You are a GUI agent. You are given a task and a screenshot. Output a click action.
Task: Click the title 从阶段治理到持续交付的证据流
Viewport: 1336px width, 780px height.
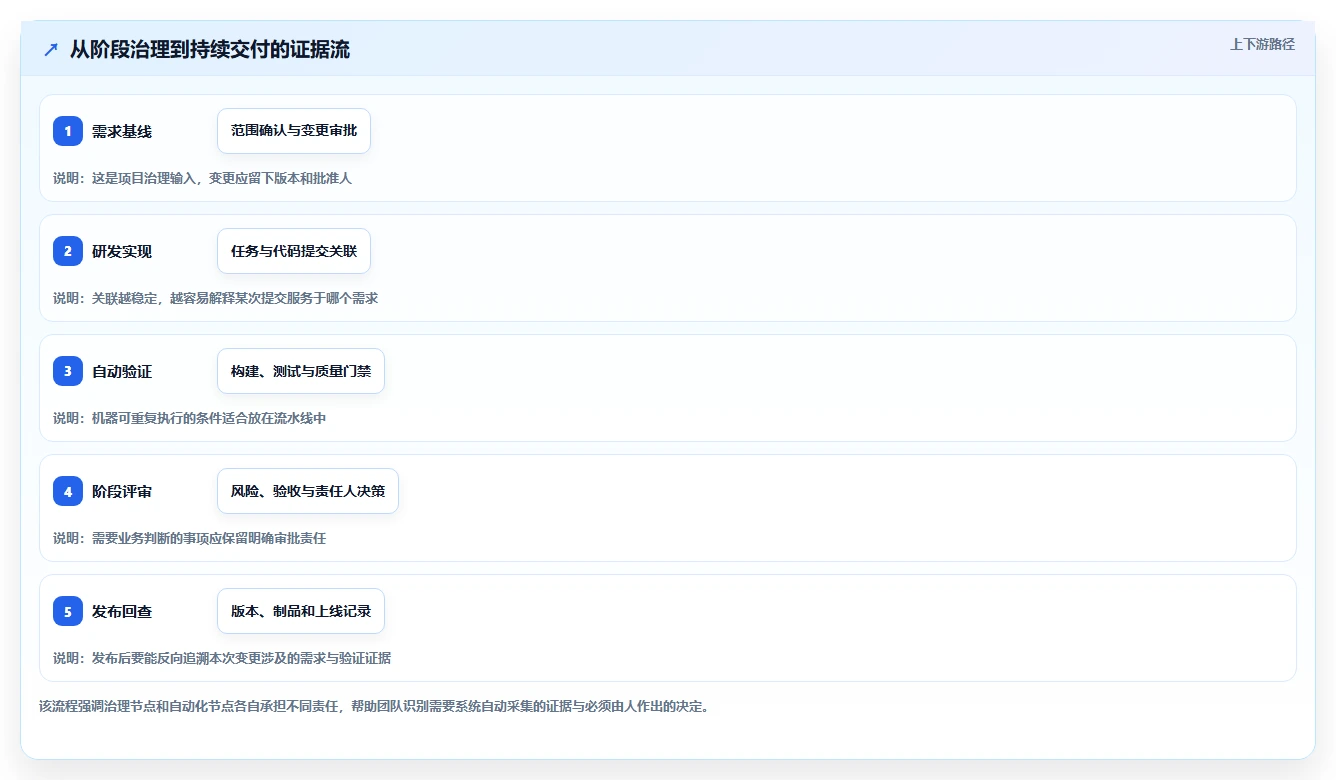tap(210, 49)
